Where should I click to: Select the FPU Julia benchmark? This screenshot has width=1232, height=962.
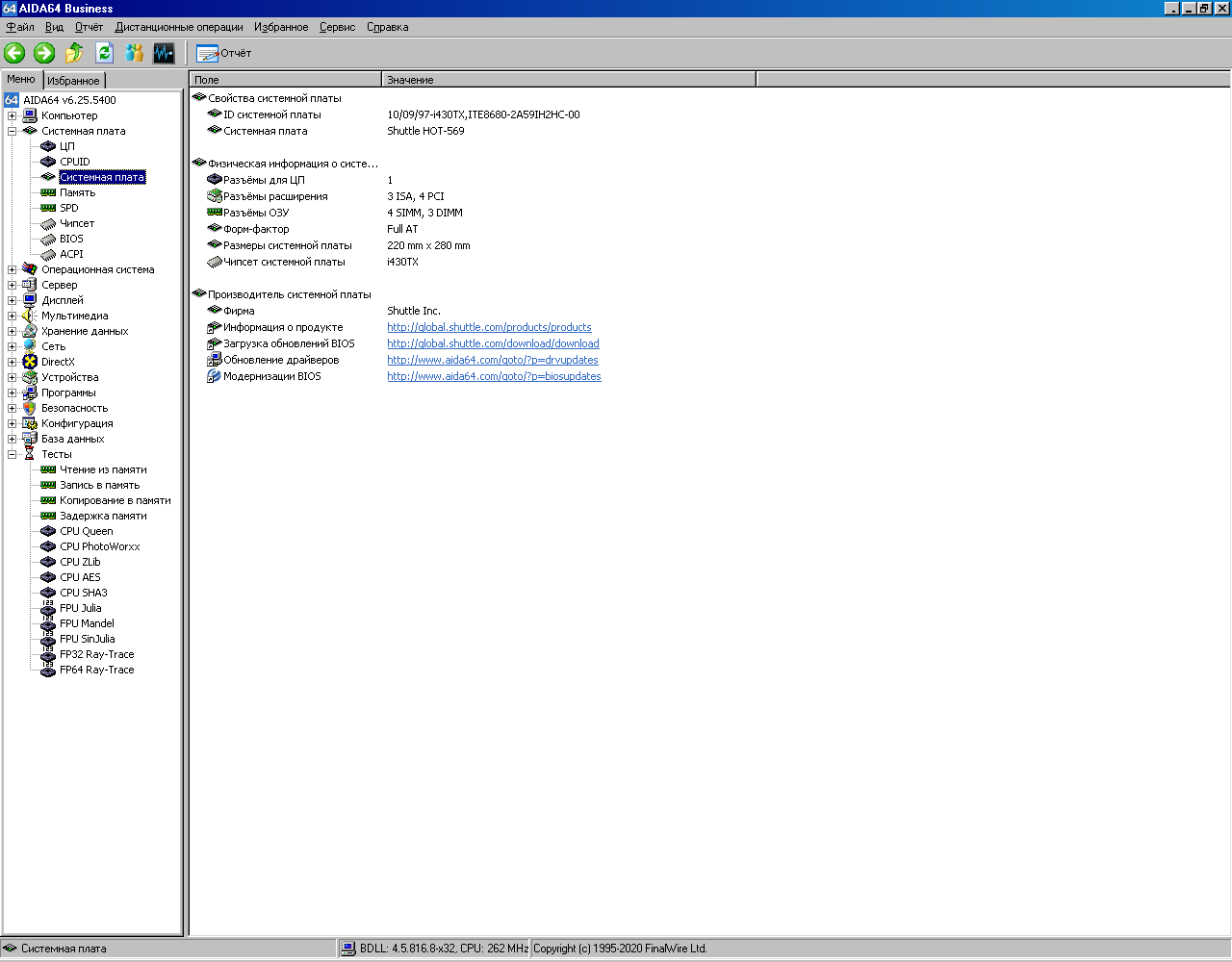point(80,608)
